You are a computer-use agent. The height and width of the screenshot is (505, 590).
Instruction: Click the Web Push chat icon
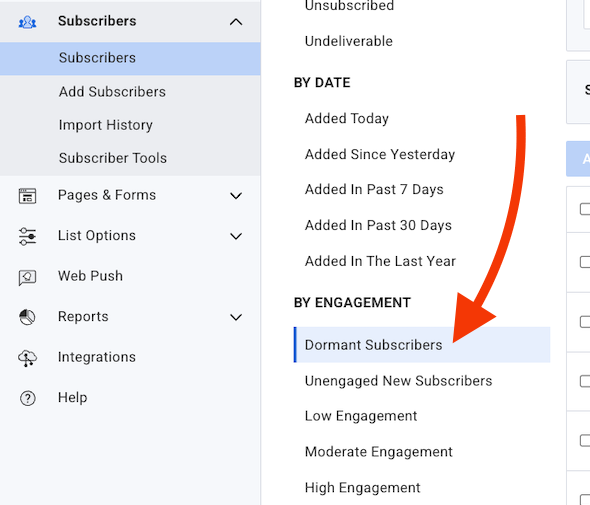coord(27,277)
